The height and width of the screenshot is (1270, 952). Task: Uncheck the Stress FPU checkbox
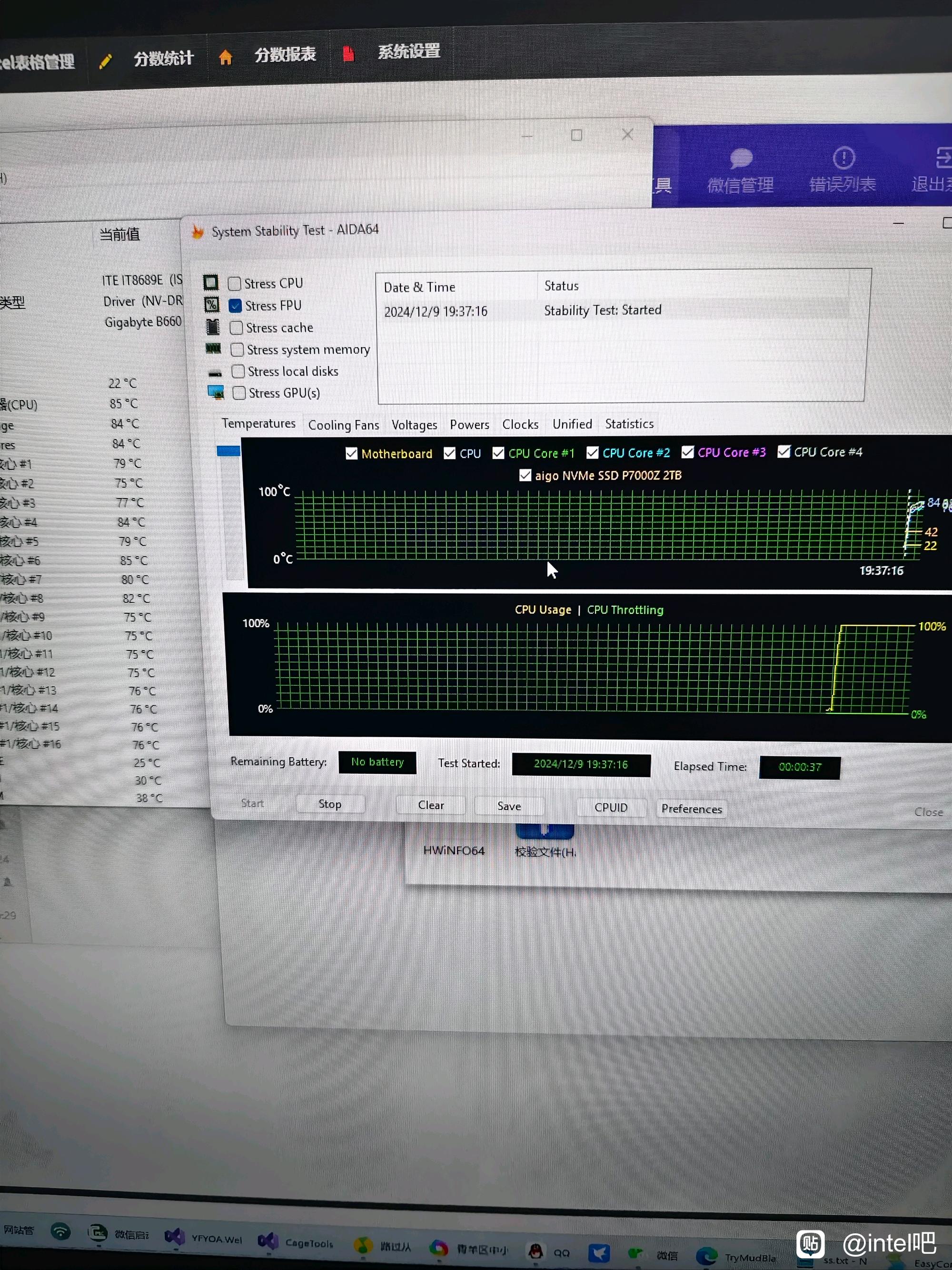pyautogui.click(x=235, y=305)
